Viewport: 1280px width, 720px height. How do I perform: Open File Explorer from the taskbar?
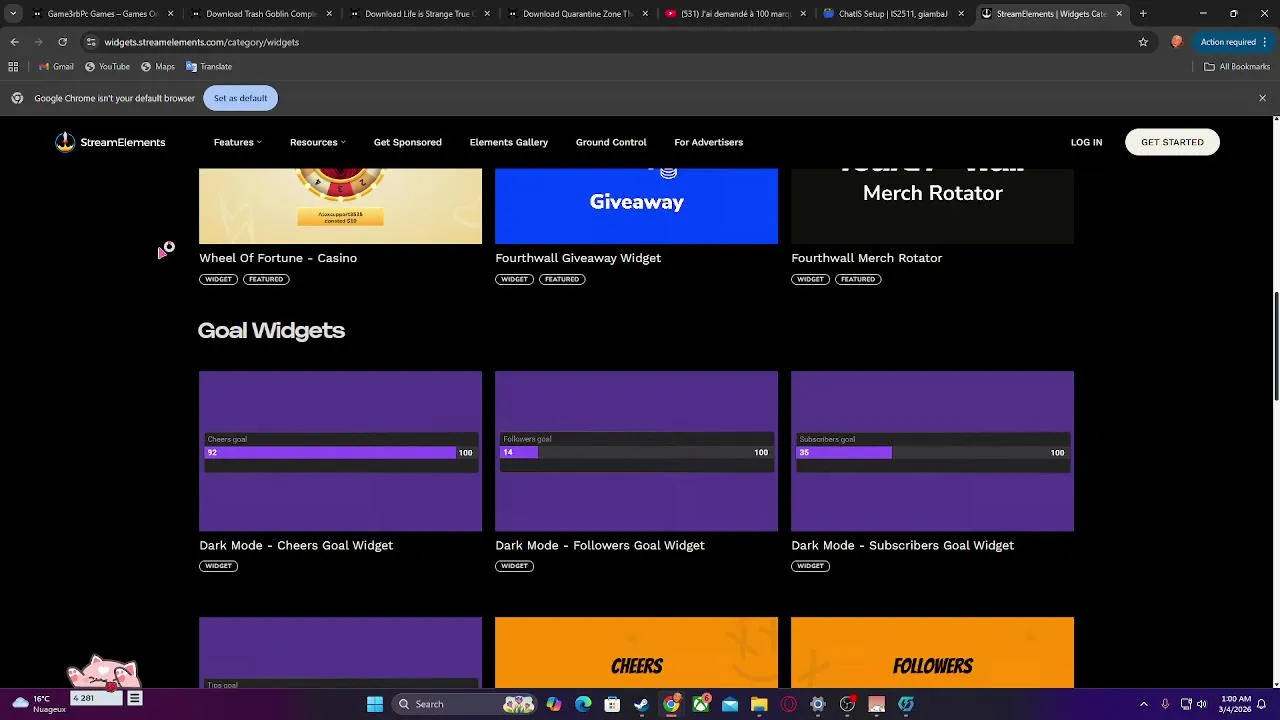[759, 704]
